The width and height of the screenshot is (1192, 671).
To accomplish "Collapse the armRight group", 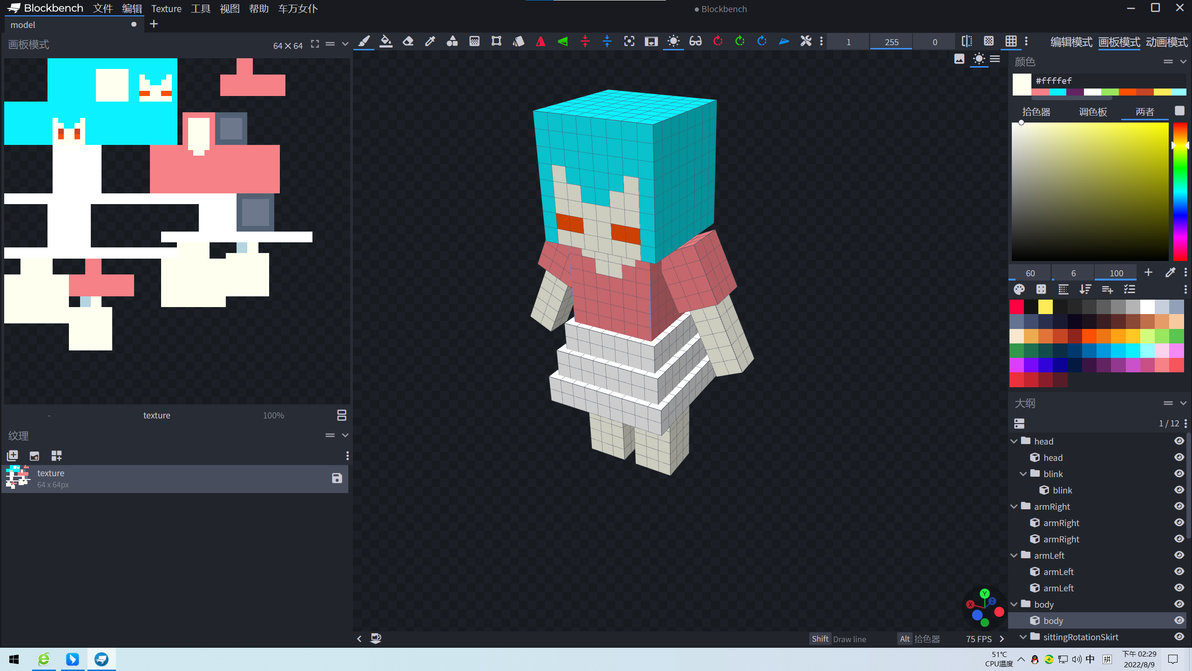I will [x=1014, y=507].
